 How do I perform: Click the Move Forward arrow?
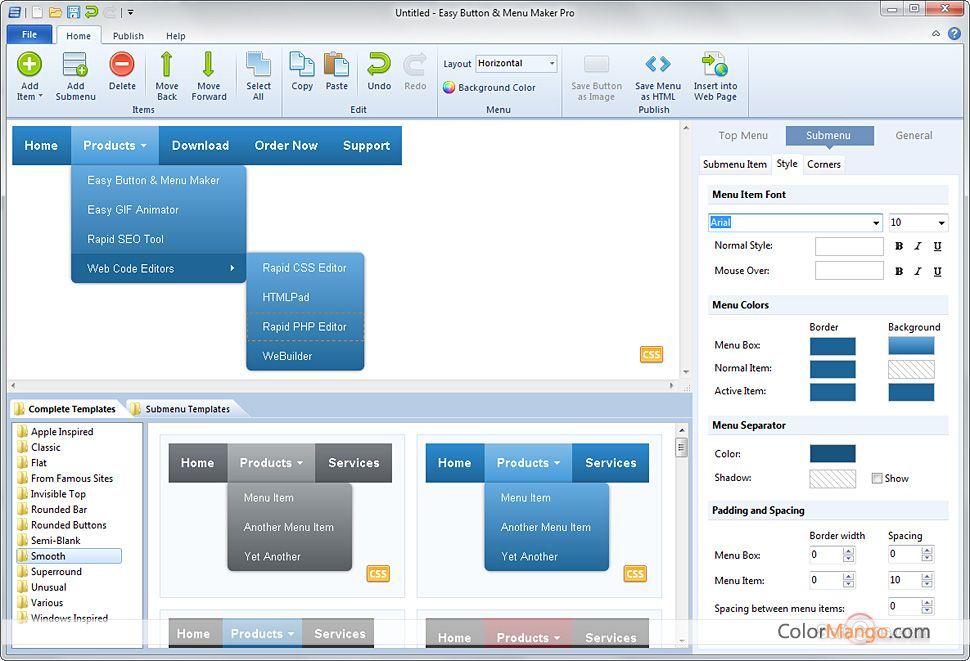pos(208,64)
